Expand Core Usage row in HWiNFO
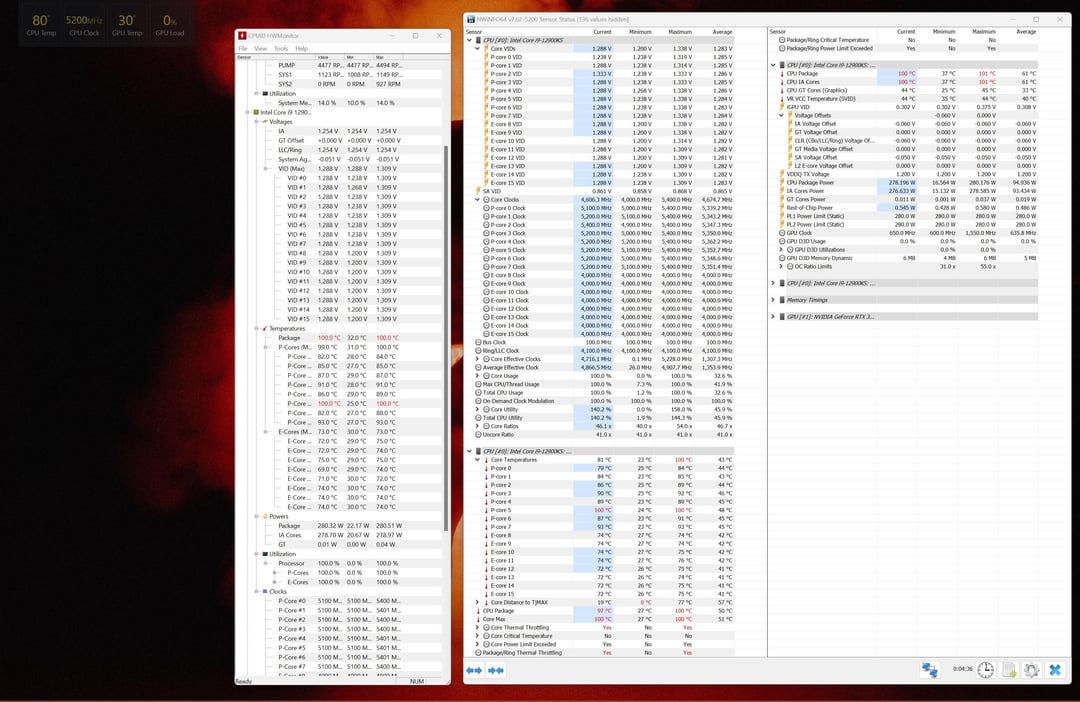This screenshot has height=702, width=1080. pyautogui.click(x=477, y=376)
